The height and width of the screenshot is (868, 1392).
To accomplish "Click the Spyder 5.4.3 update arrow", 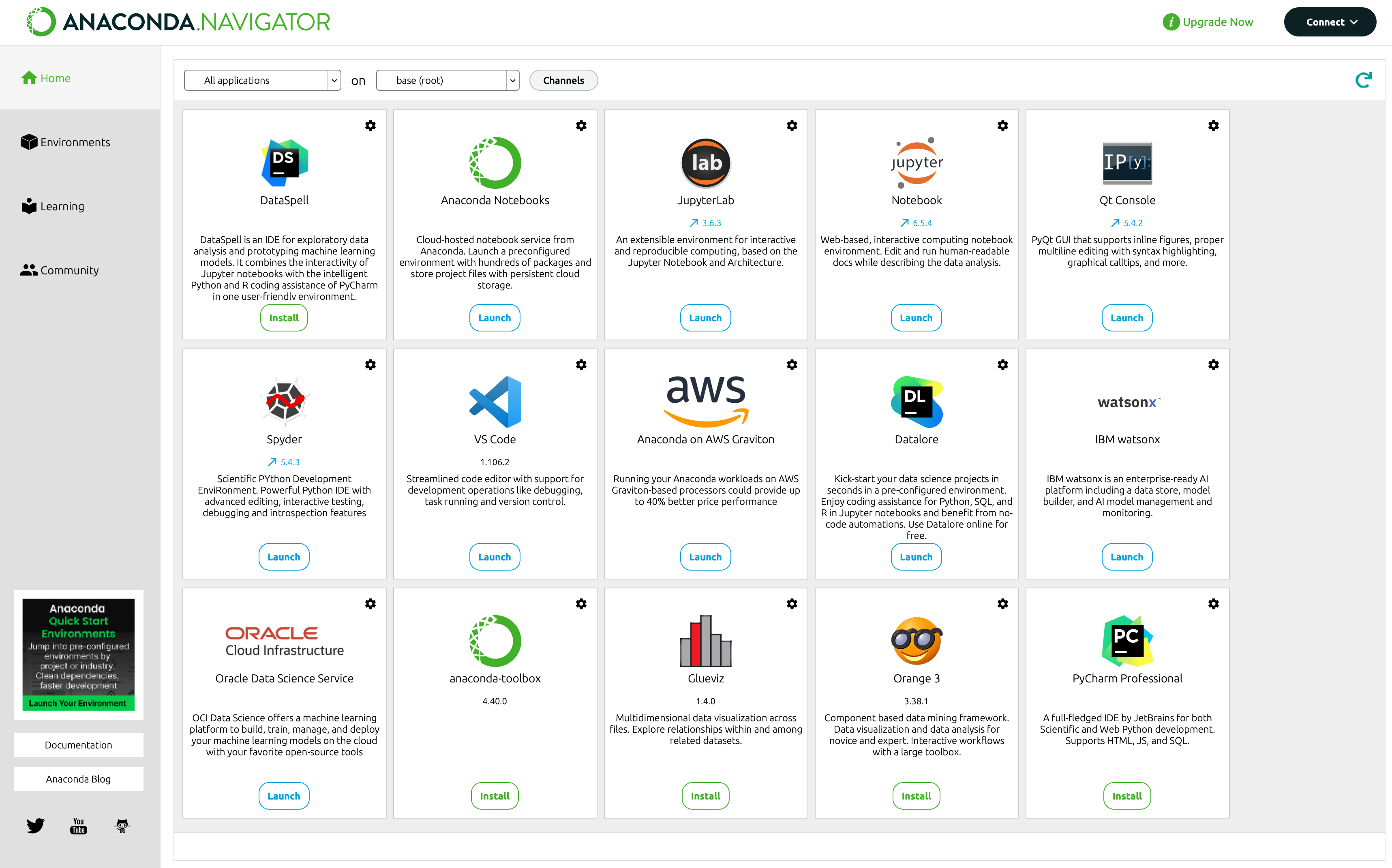I will click(x=273, y=462).
